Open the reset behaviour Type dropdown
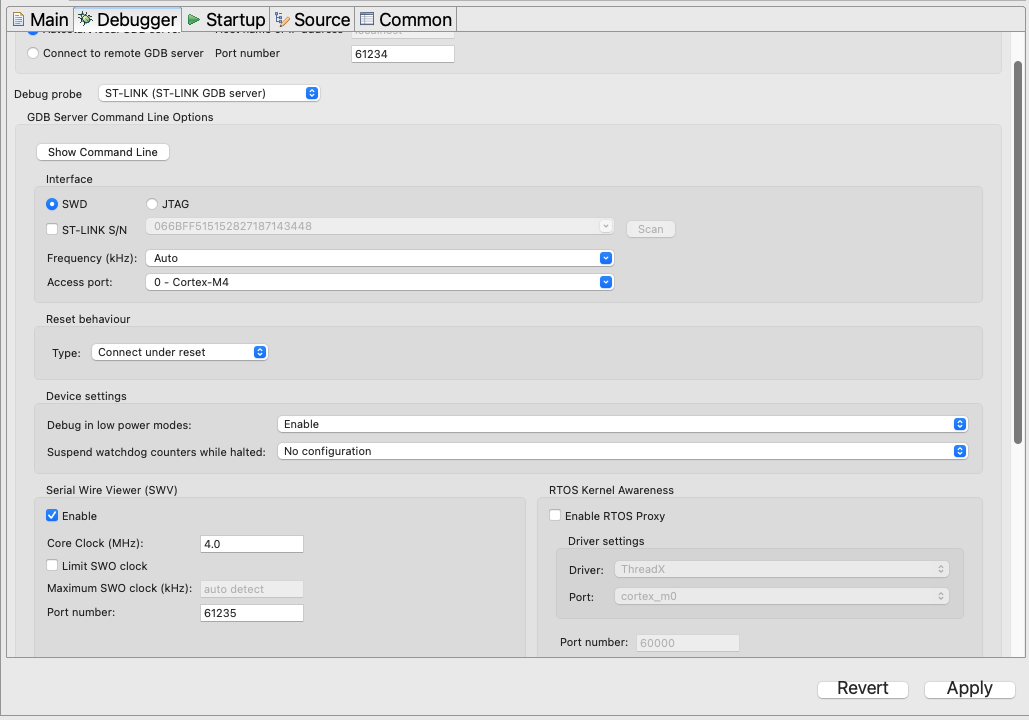 [258, 351]
